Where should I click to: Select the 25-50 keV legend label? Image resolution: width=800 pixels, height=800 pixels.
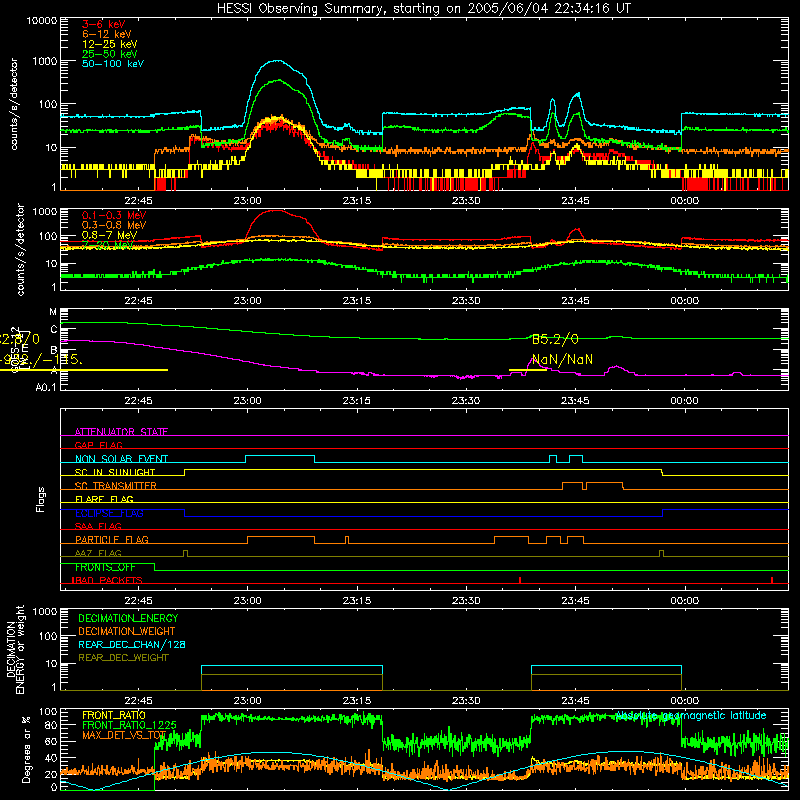pyautogui.click(x=110, y=54)
